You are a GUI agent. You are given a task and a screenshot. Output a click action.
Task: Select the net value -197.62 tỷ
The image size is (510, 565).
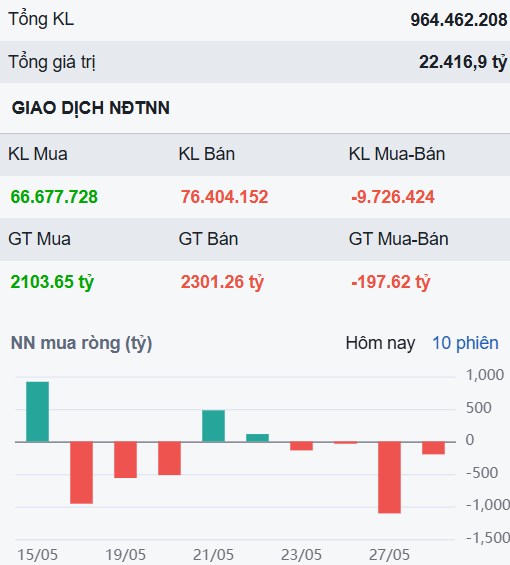point(391,282)
